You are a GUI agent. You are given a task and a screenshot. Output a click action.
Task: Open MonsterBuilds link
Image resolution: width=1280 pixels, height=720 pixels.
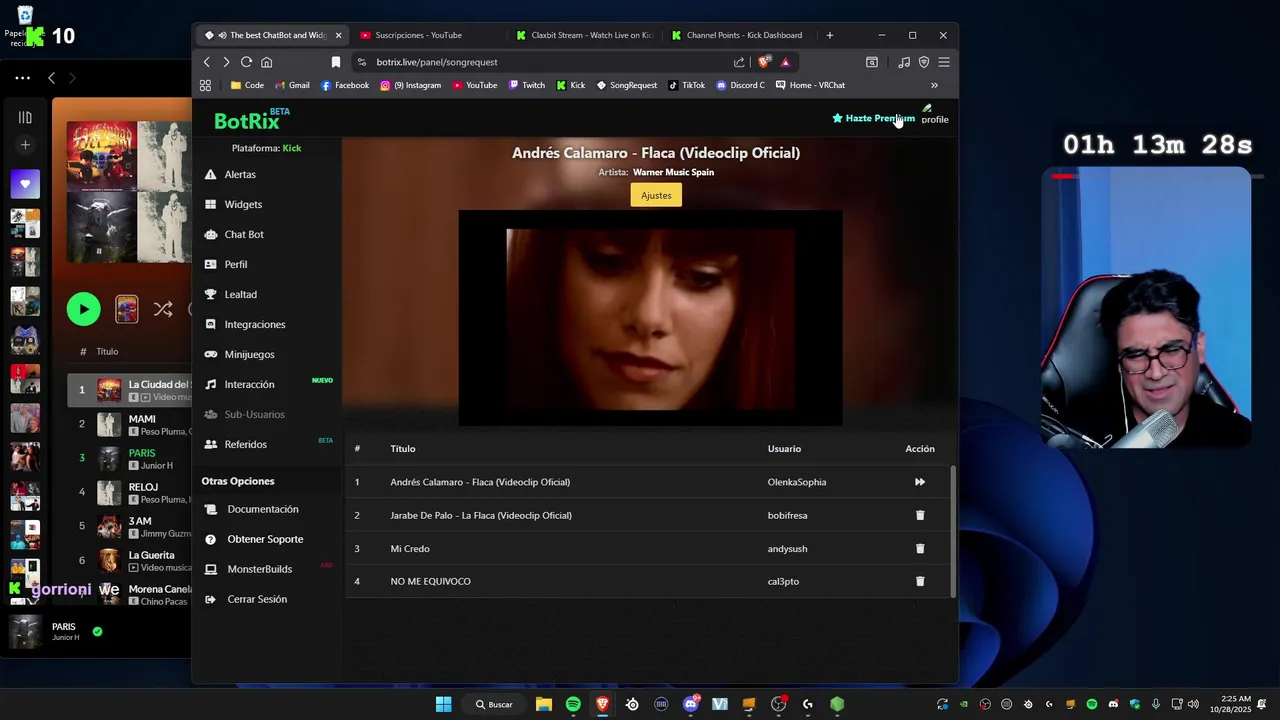point(248,569)
